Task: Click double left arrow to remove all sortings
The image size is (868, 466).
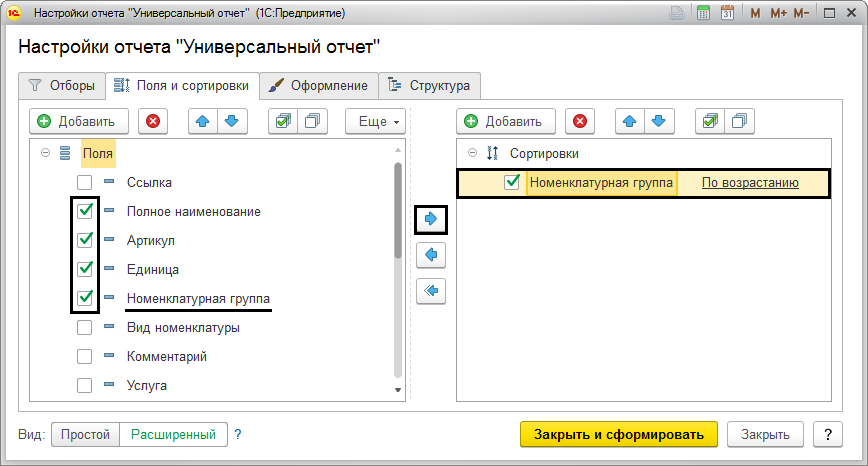Action: 430,291
